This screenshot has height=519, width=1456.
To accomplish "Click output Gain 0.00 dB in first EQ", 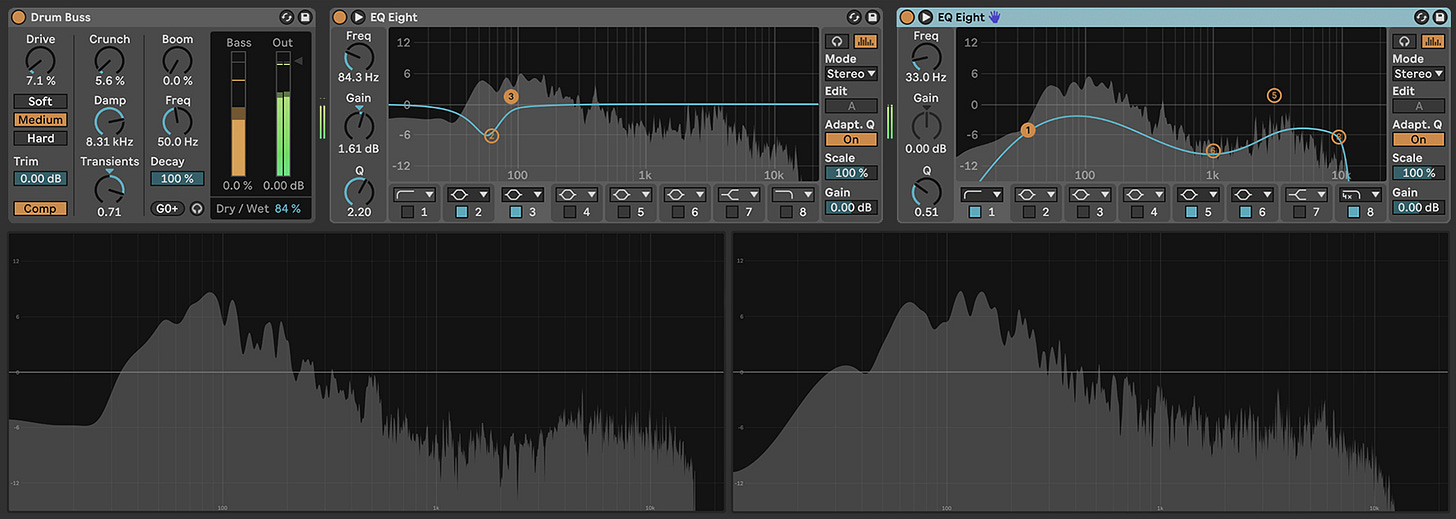I will click(851, 207).
